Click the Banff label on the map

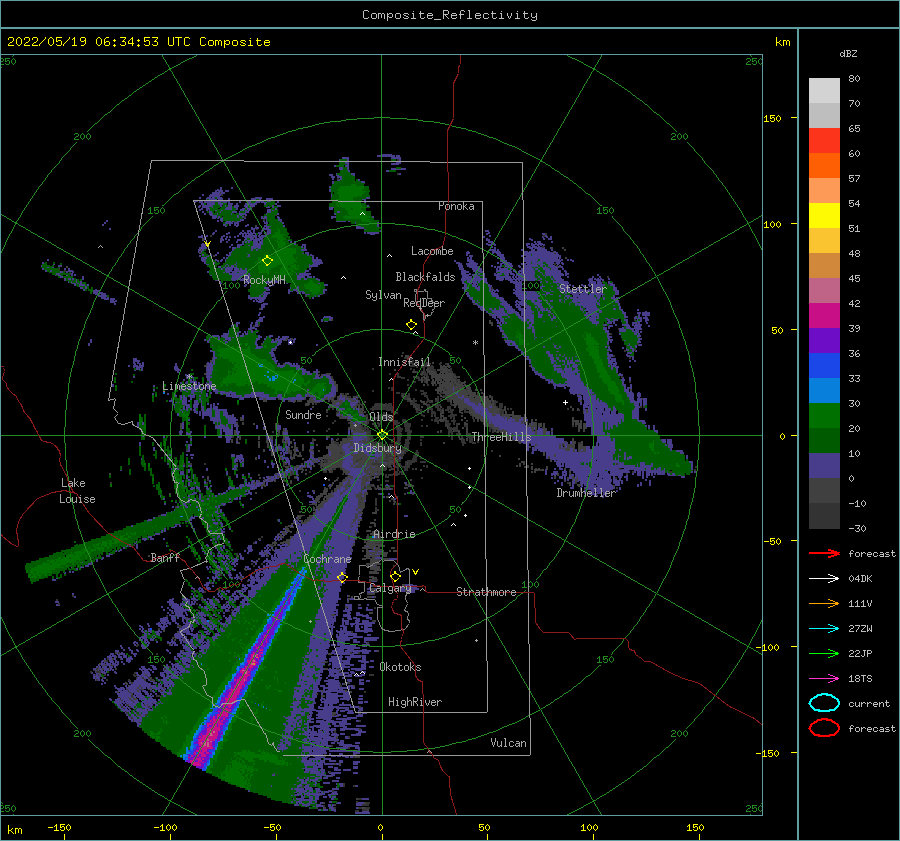165,557
